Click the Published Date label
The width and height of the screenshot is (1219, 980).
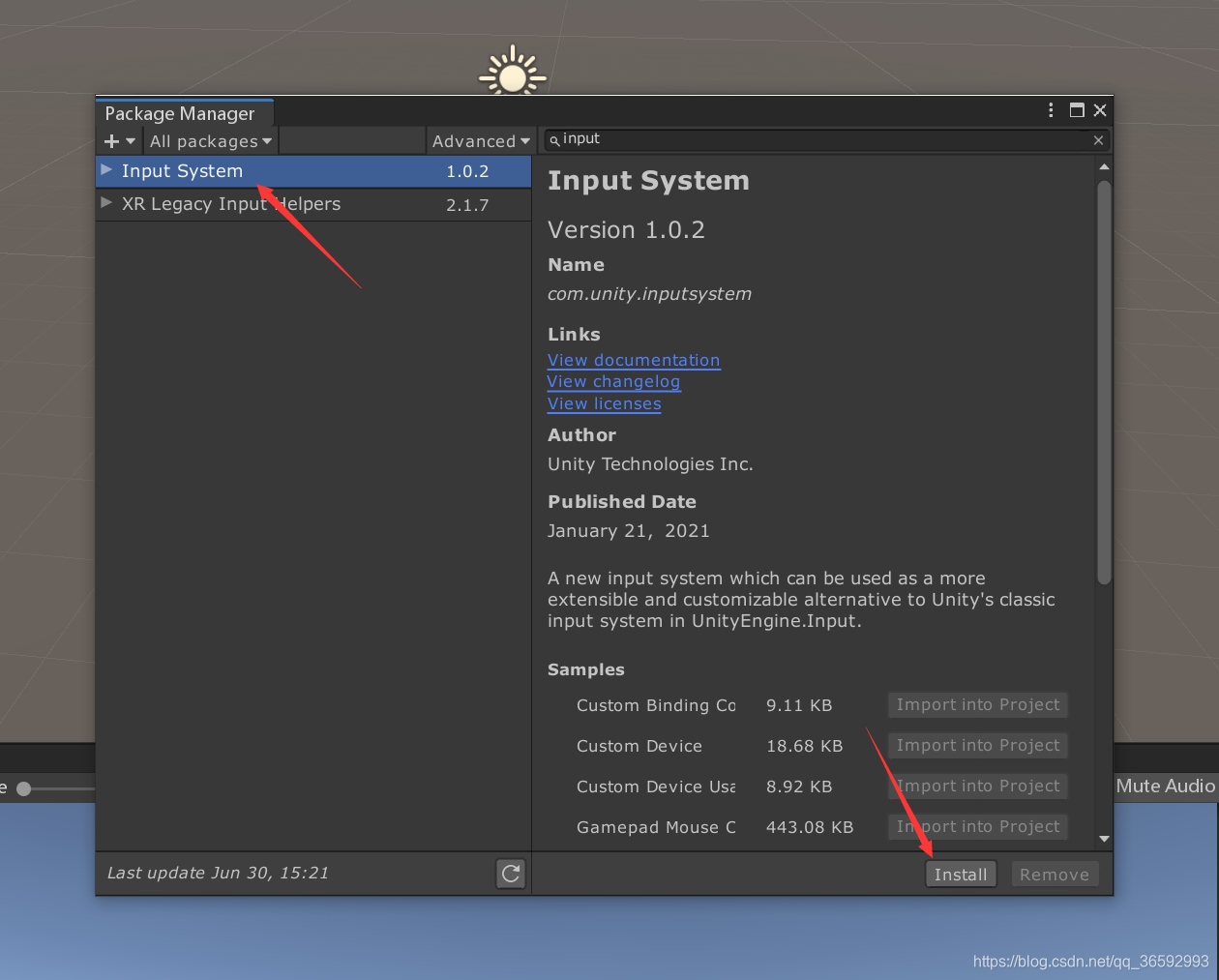(x=622, y=502)
